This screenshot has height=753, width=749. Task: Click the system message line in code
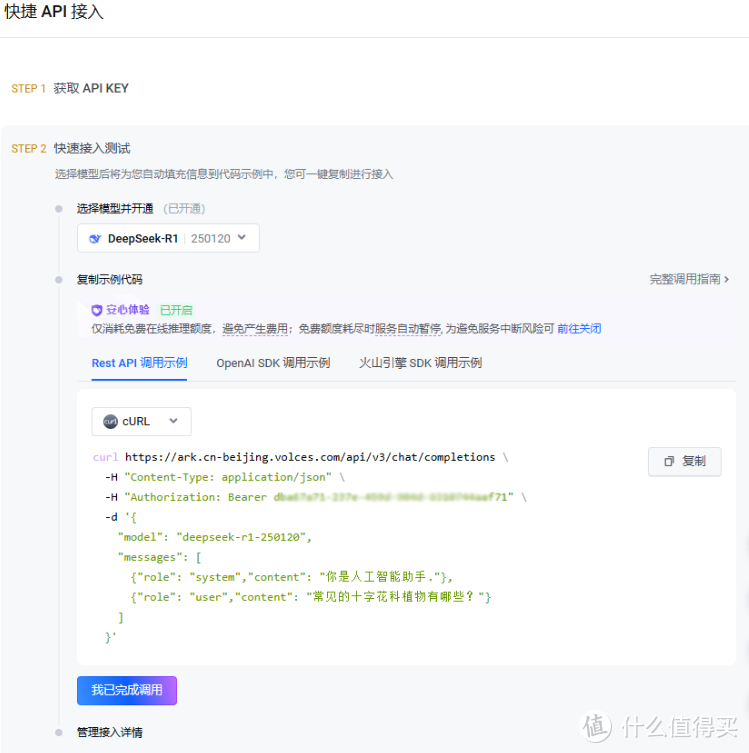click(291, 577)
